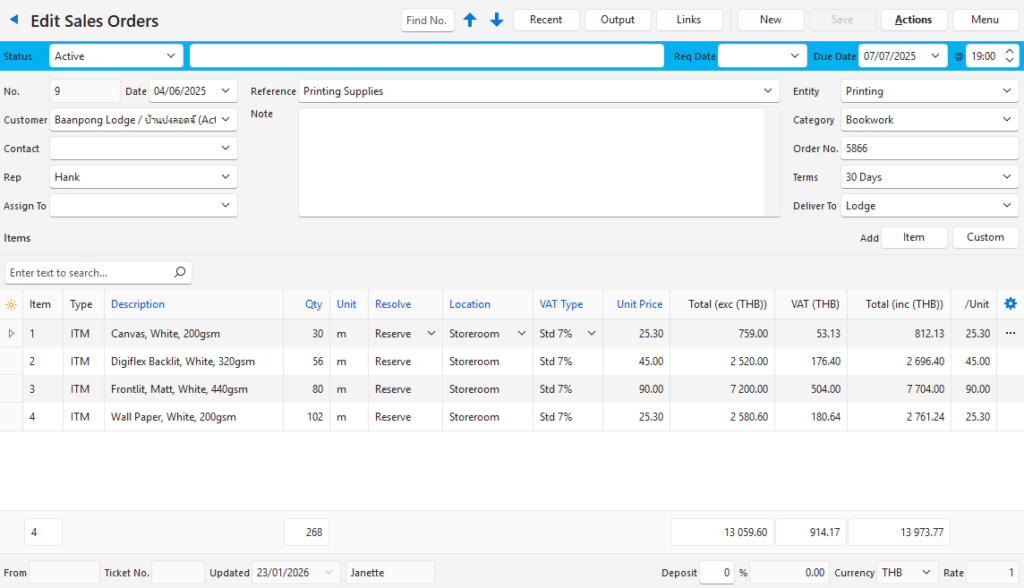Image resolution: width=1024 pixels, height=588 pixels.
Task: Click the Order No. input field
Action: (929, 148)
